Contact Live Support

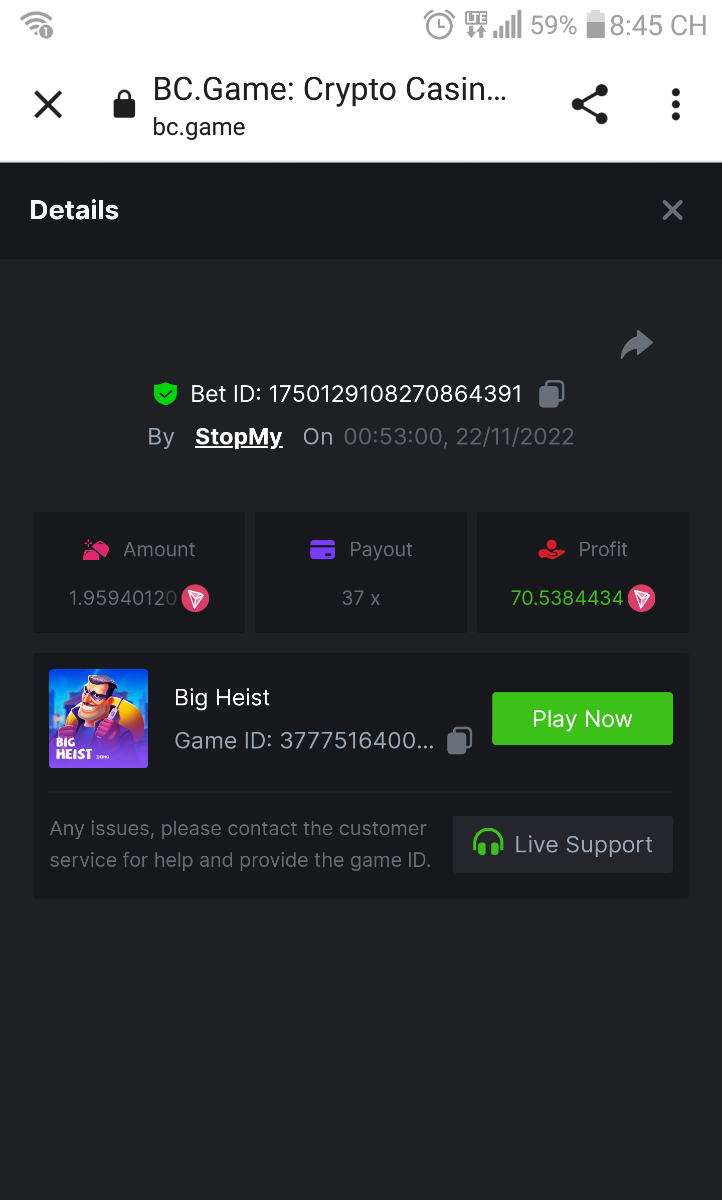563,844
